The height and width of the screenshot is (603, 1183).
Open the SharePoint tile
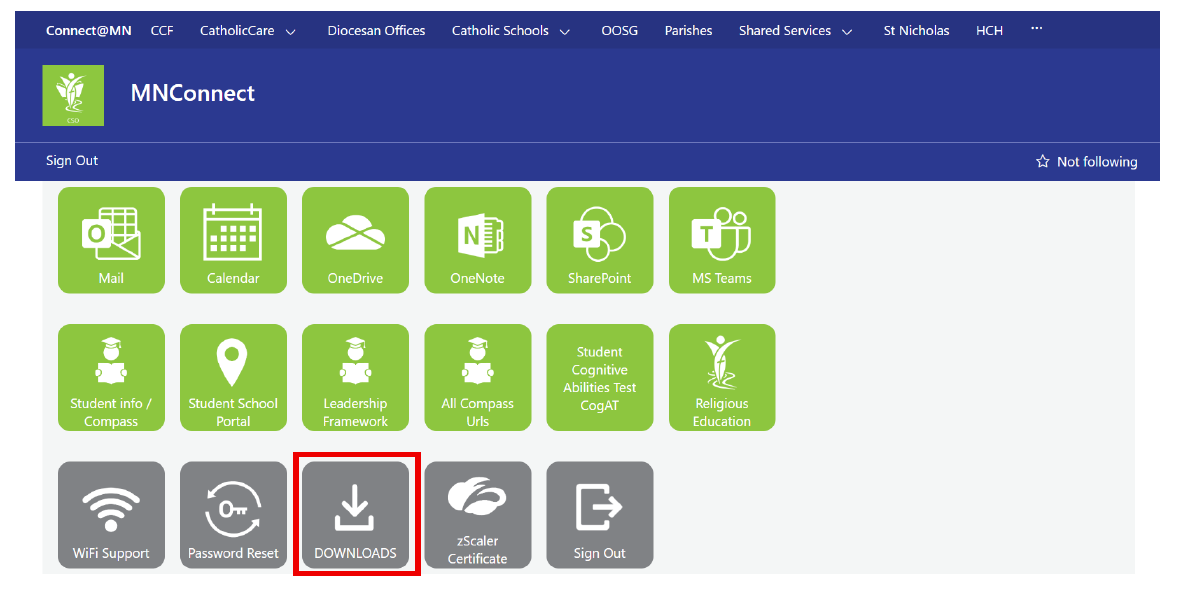[x=599, y=241]
